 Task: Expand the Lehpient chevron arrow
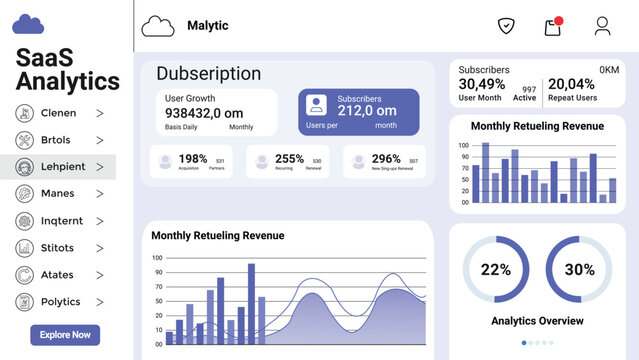coord(100,167)
